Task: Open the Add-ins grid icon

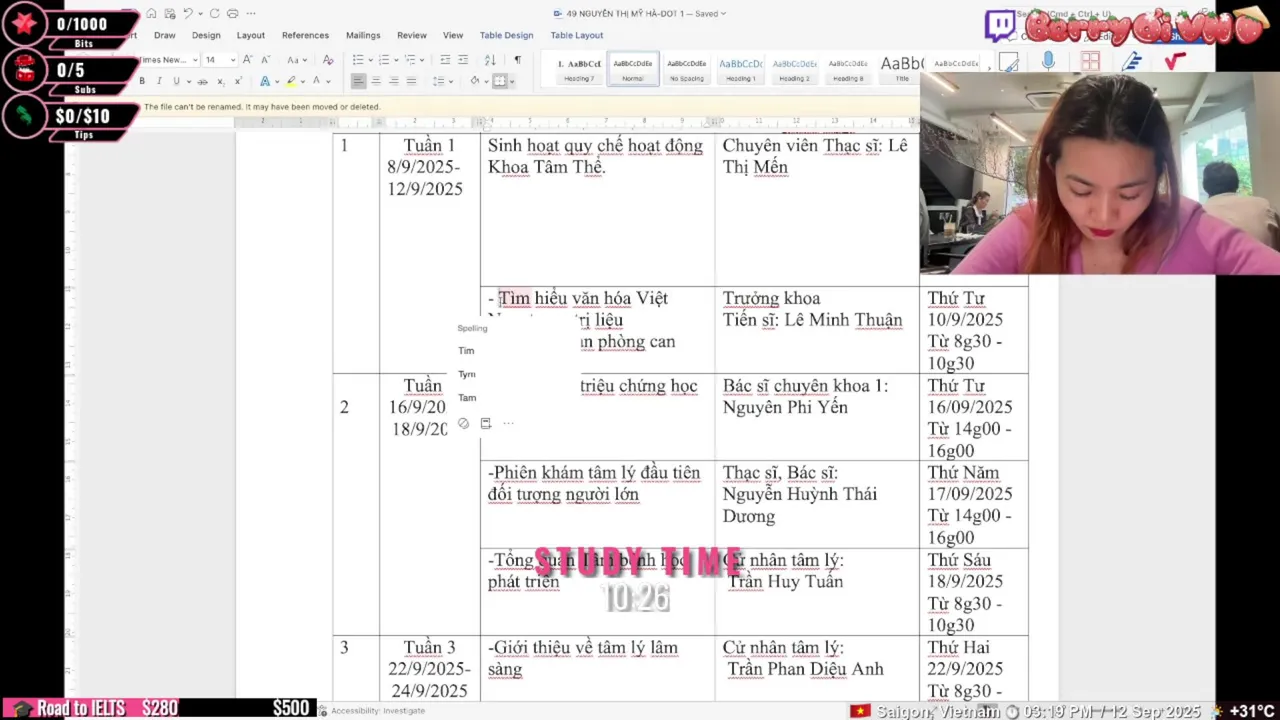Action: tap(1090, 62)
